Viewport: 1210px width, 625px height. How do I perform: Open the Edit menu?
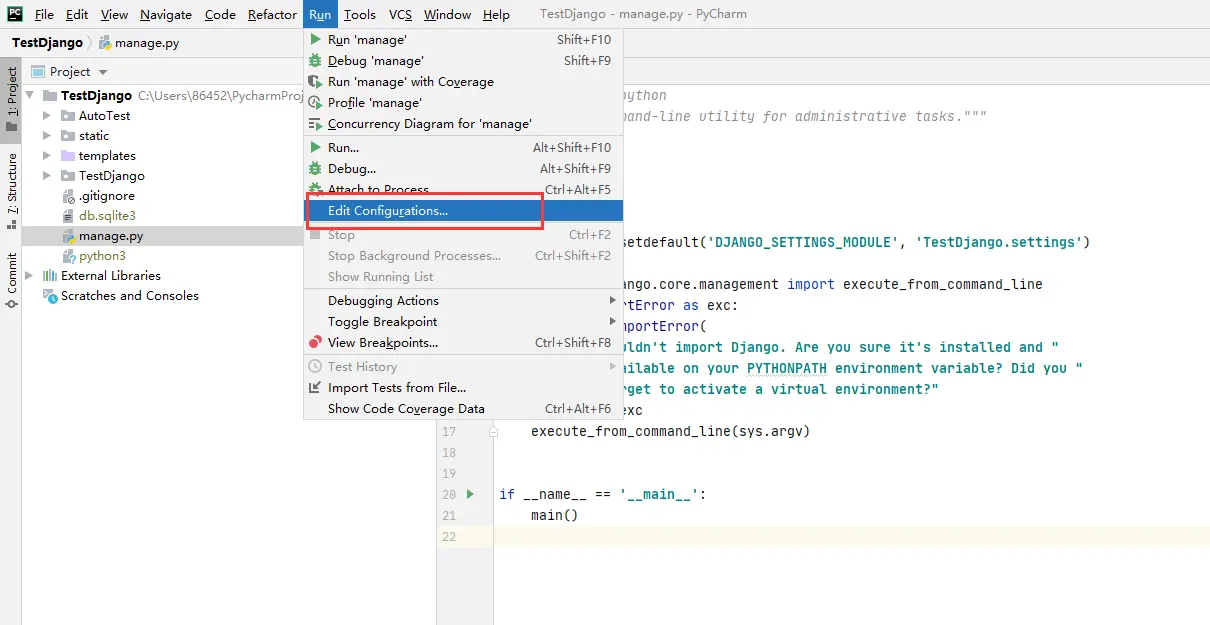pyautogui.click(x=77, y=14)
